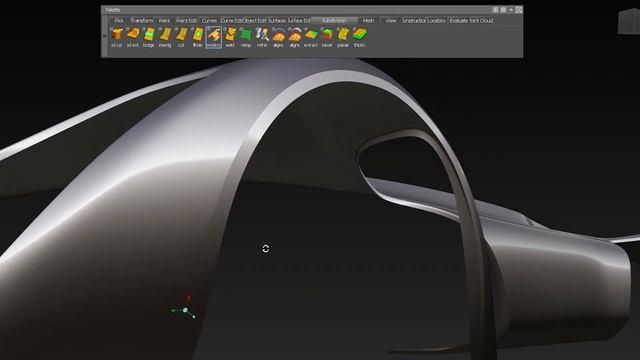This screenshot has height=360, width=640.
Task: Select the bridge tool icon
Action: click(149, 37)
